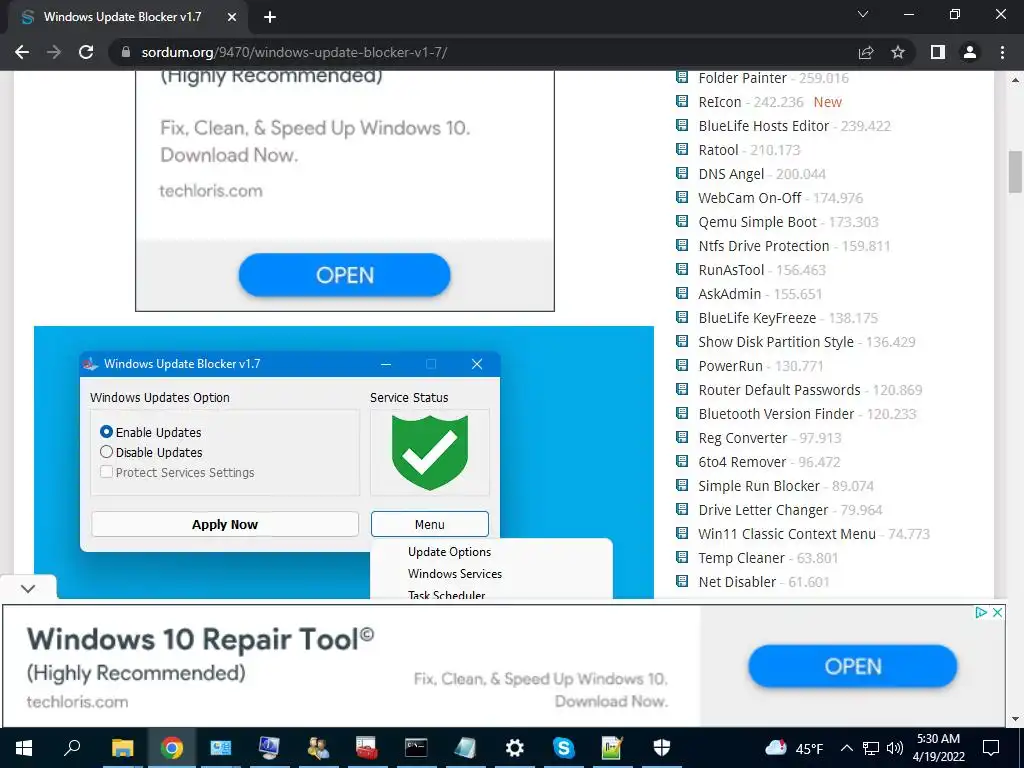Open the ReIcon link

click(x=720, y=102)
